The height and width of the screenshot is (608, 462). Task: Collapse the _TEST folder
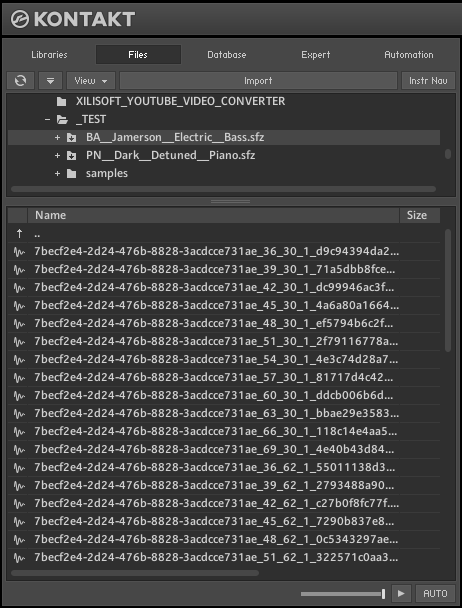pos(47,119)
